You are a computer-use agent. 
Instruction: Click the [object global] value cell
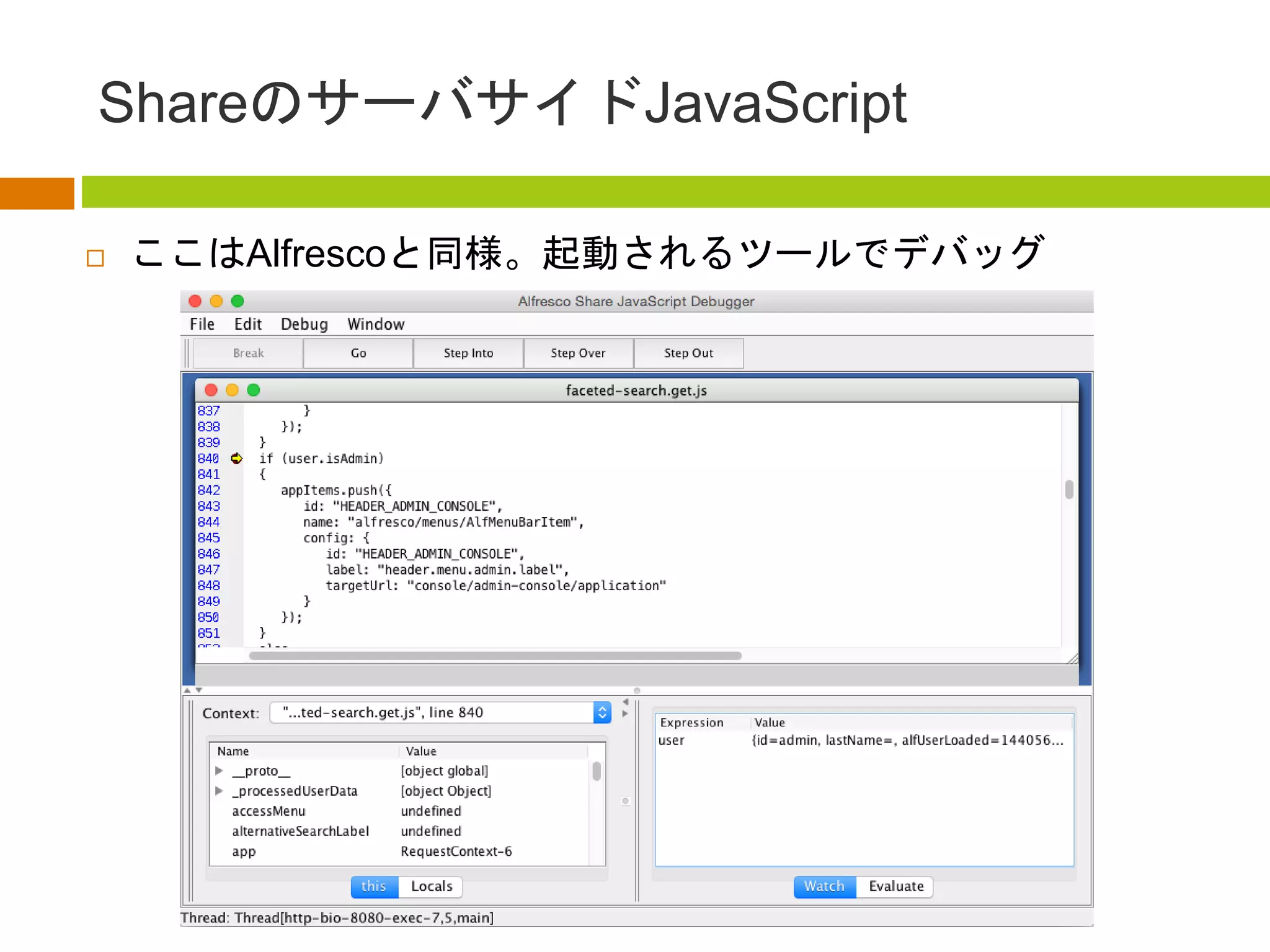(x=445, y=771)
